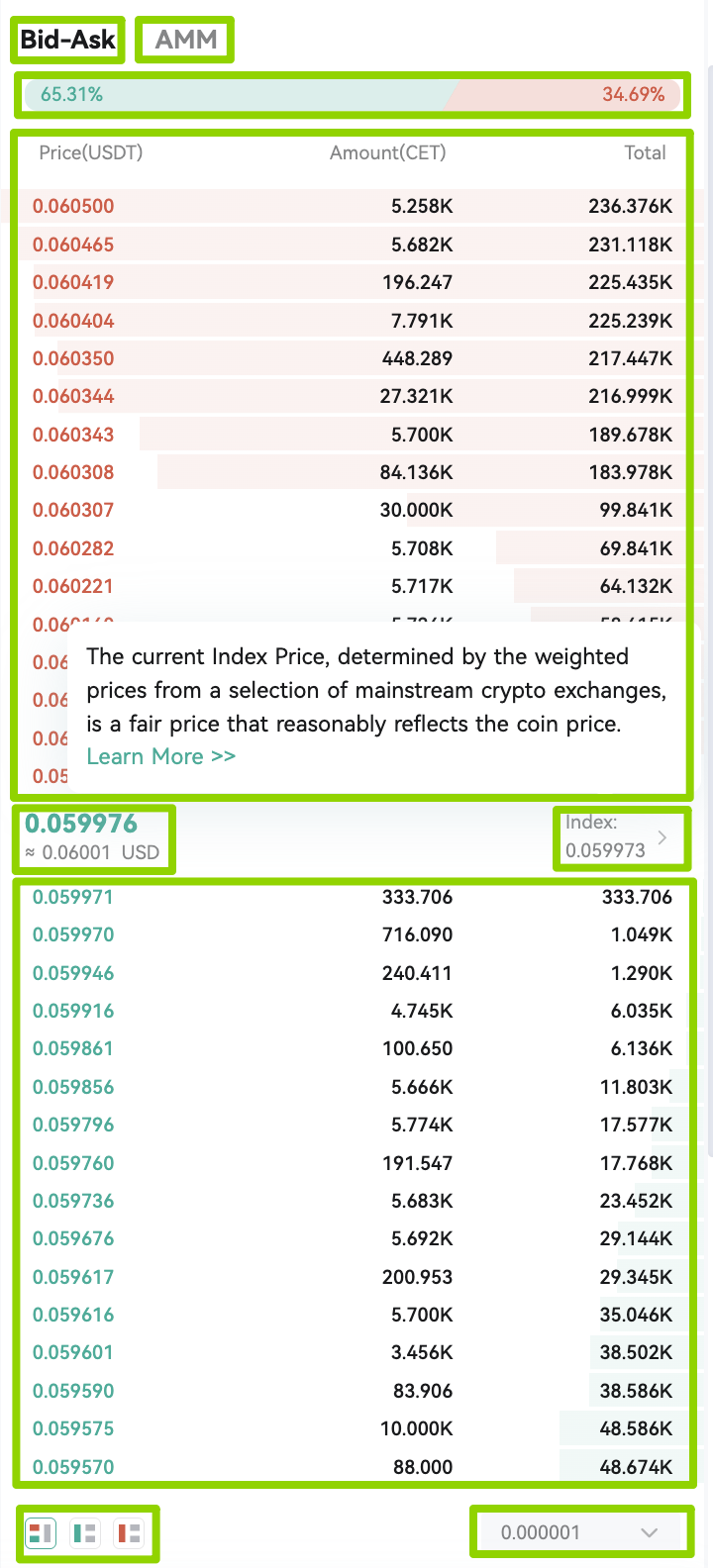Open the Learn More >> link
The image size is (713, 1568).
click(160, 756)
